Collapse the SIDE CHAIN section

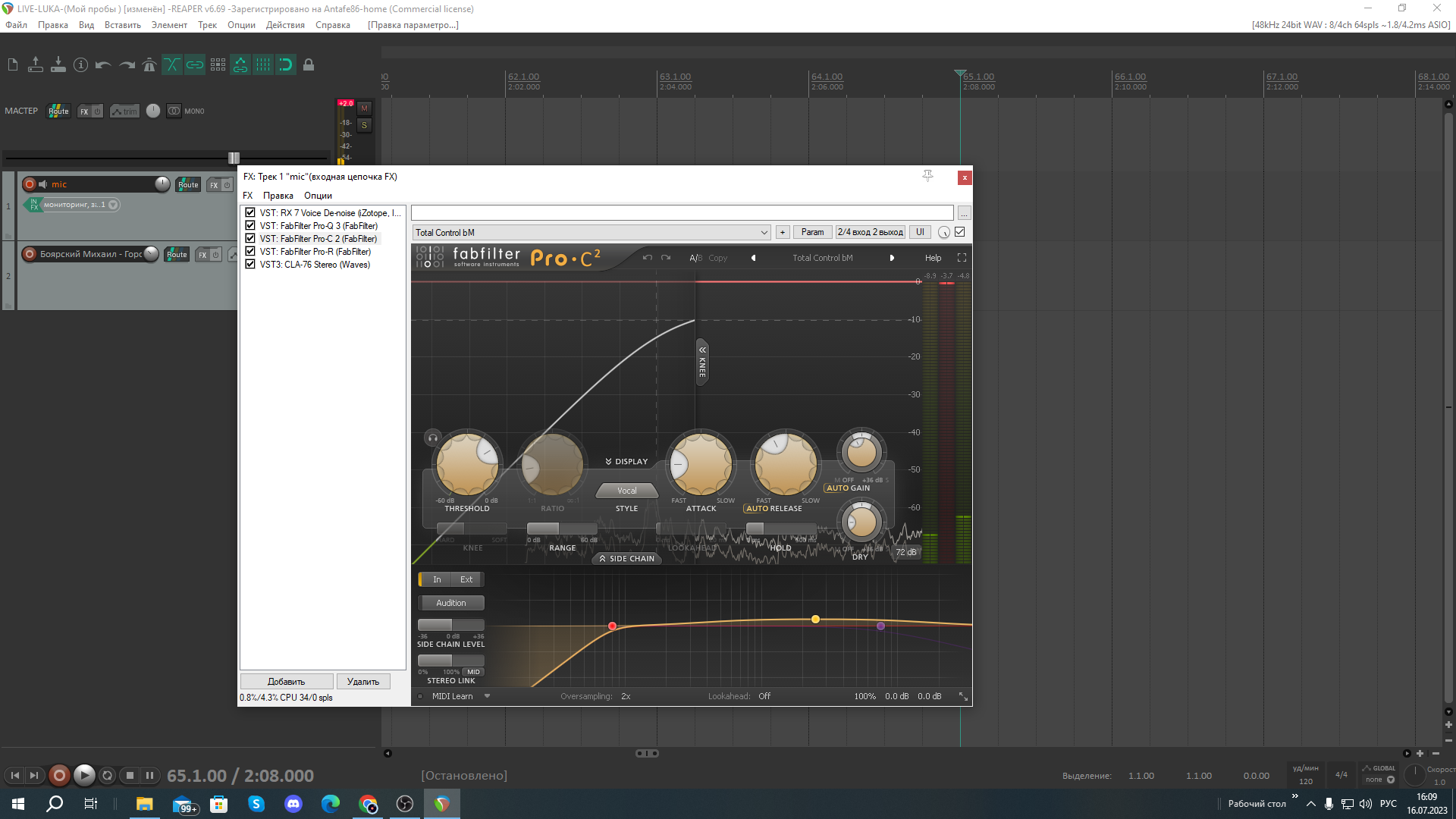[x=626, y=559]
